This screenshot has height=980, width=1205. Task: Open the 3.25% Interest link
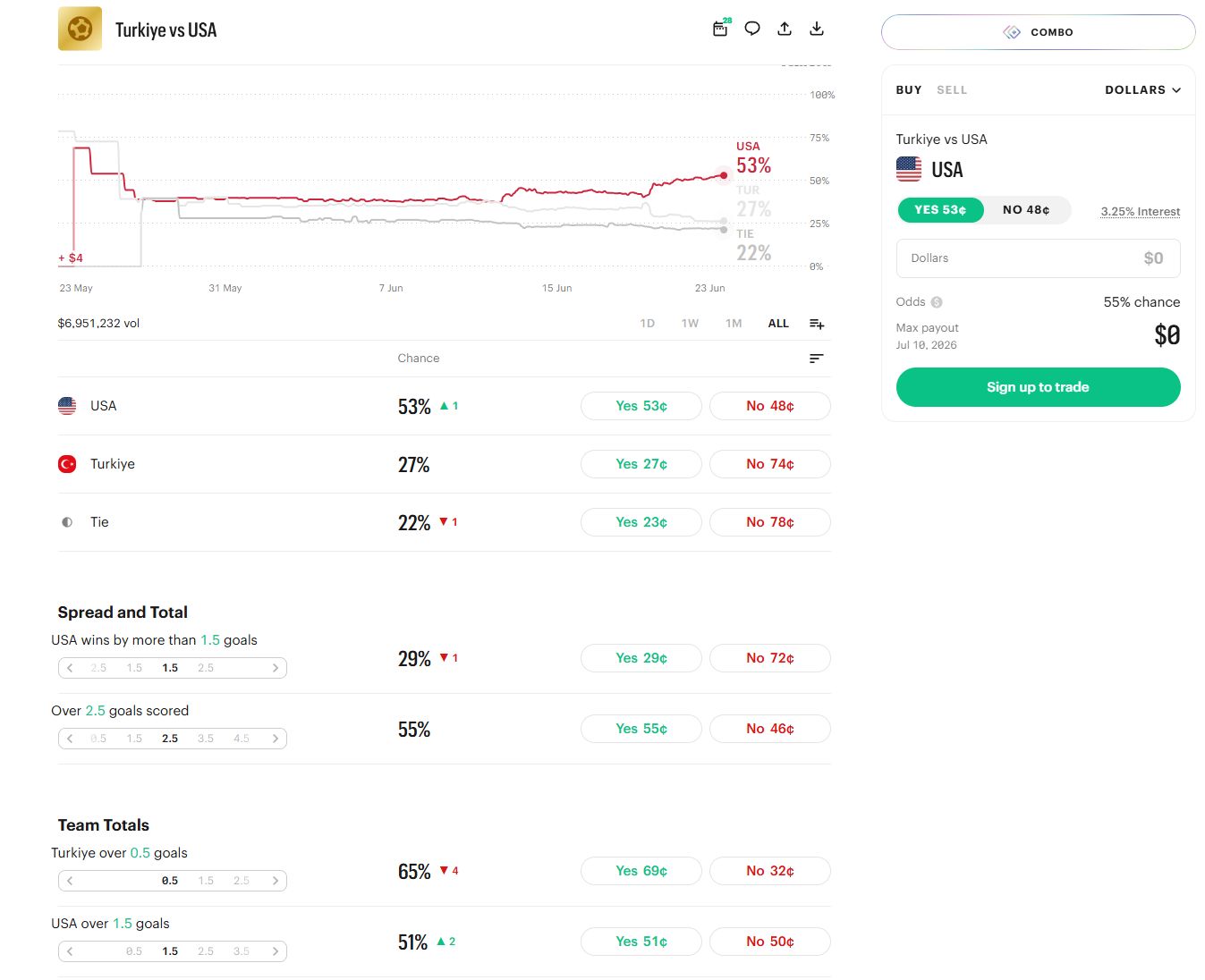(1141, 212)
